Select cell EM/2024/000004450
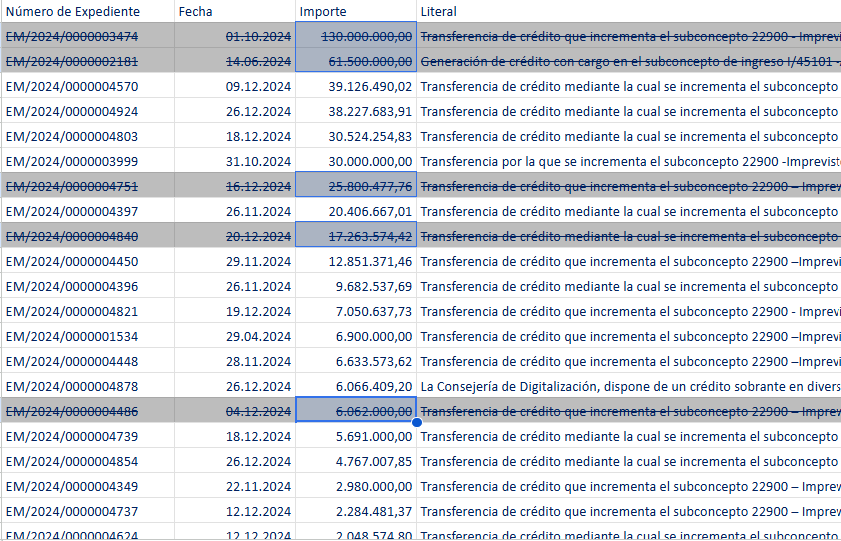Viewport: 841px width, 541px height. [87, 262]
